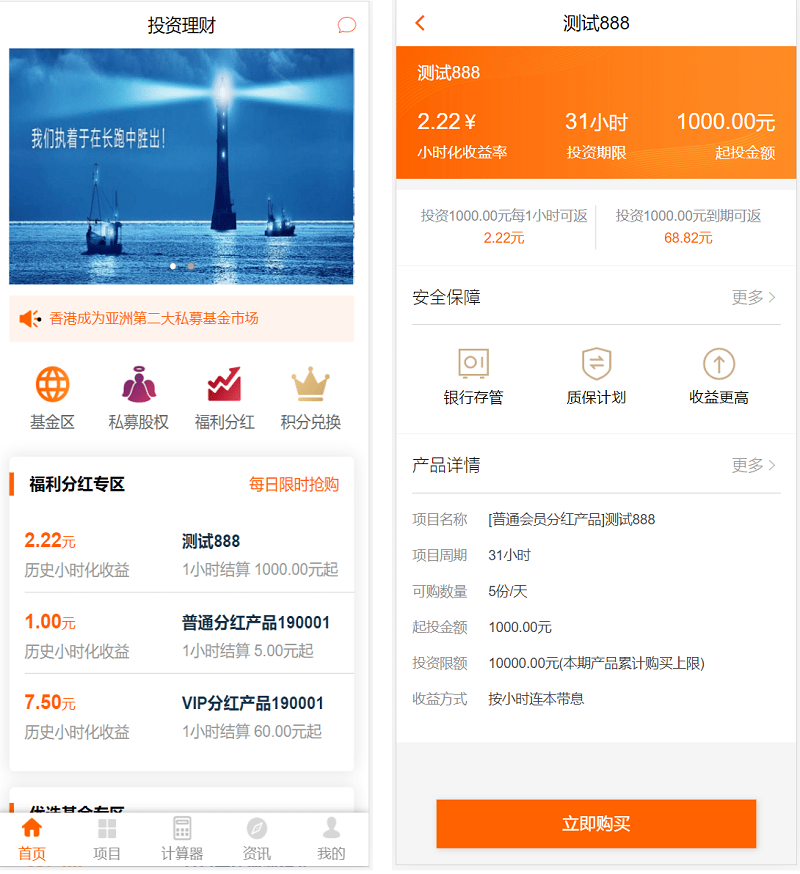Image resolution: width=800 pixels, height=874 pixels.
Task: Select the second banner carousel dot
Action: pos(191,266)
